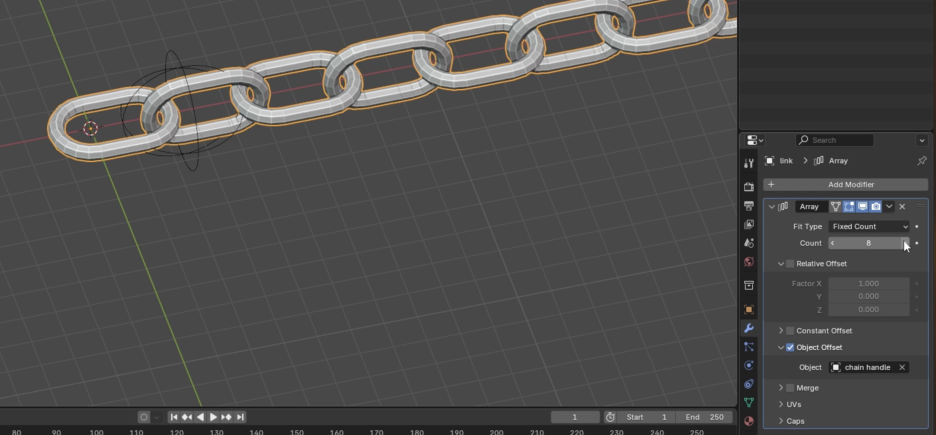
Task: Click the Add Modifier button
Action: tap(845, 185)
